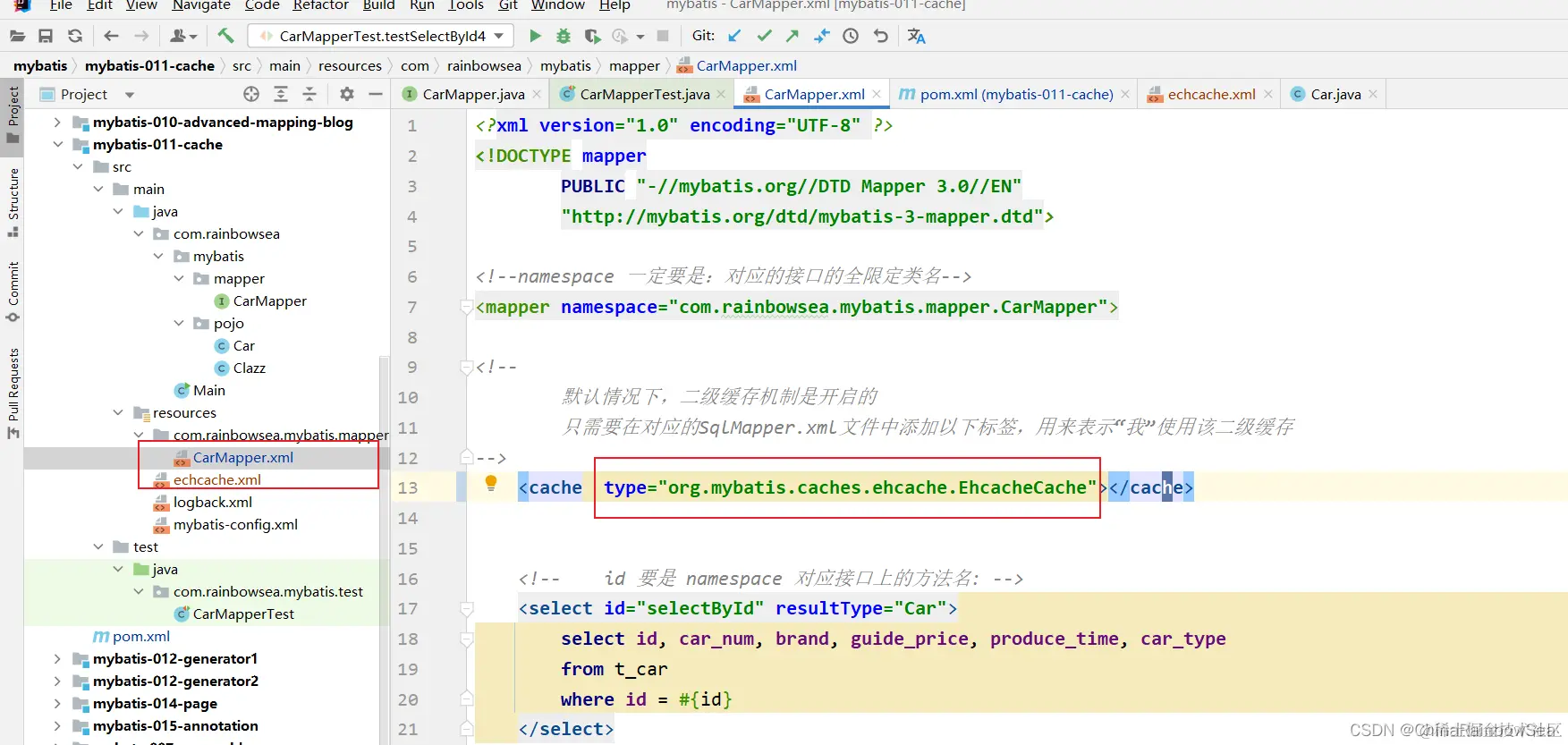This screenshot has width=1568, height=745.
Task: Navigate back with the left arrow
Action: 111,36
